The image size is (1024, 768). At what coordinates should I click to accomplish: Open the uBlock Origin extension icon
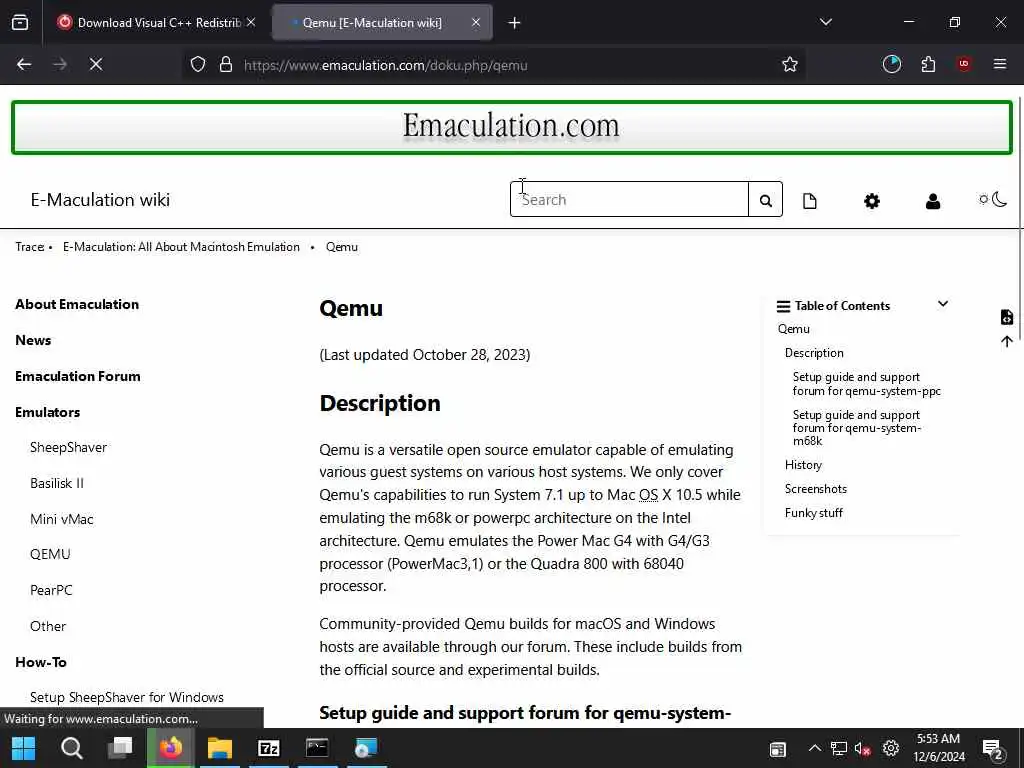(x=963, y=64)
